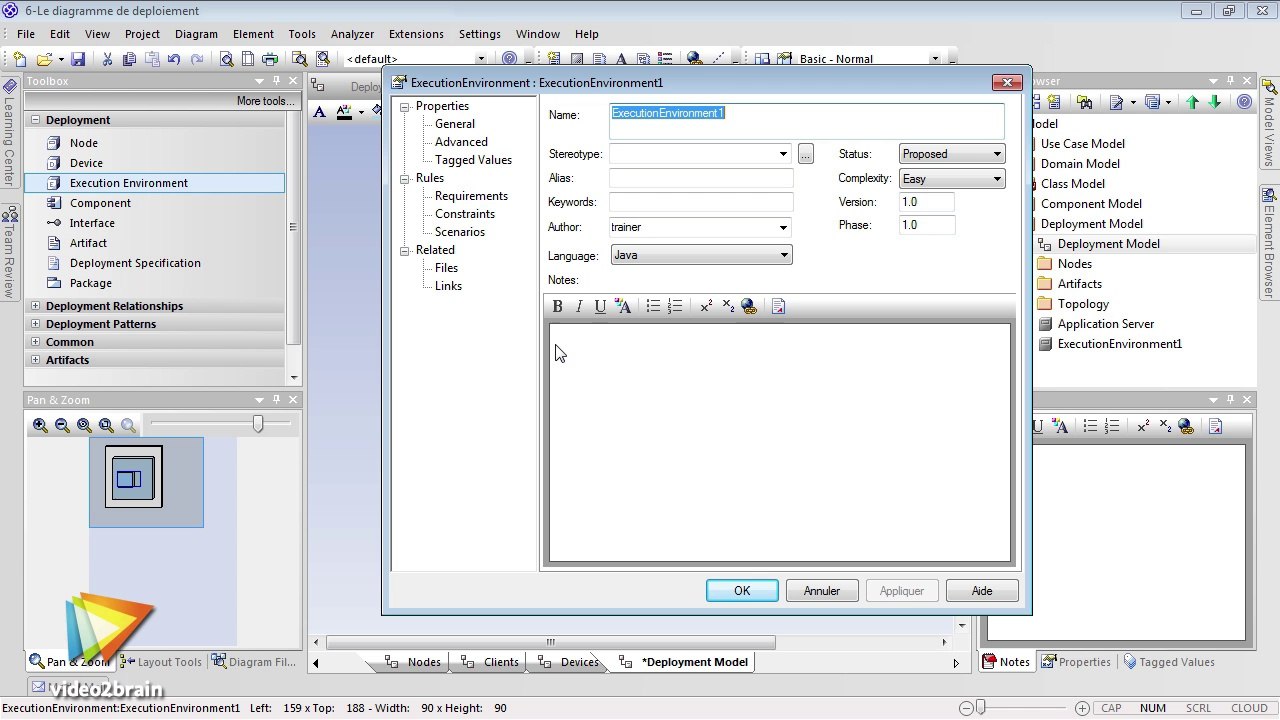Open the Stereotype dropdown

(783, 154)
